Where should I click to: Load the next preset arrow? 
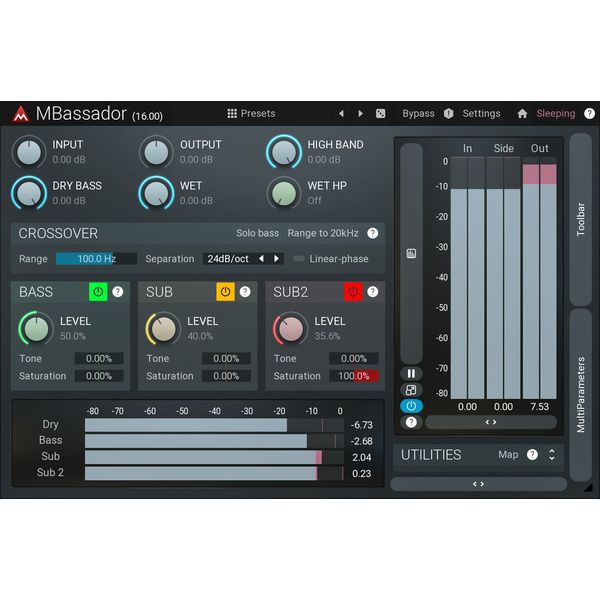(360, 114)
